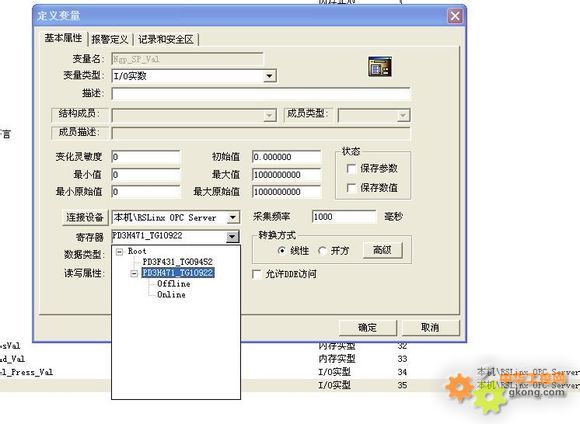Select PD3F431_TG09452 in the tree
The image size is (580, 424).
[x=178, y=262]
